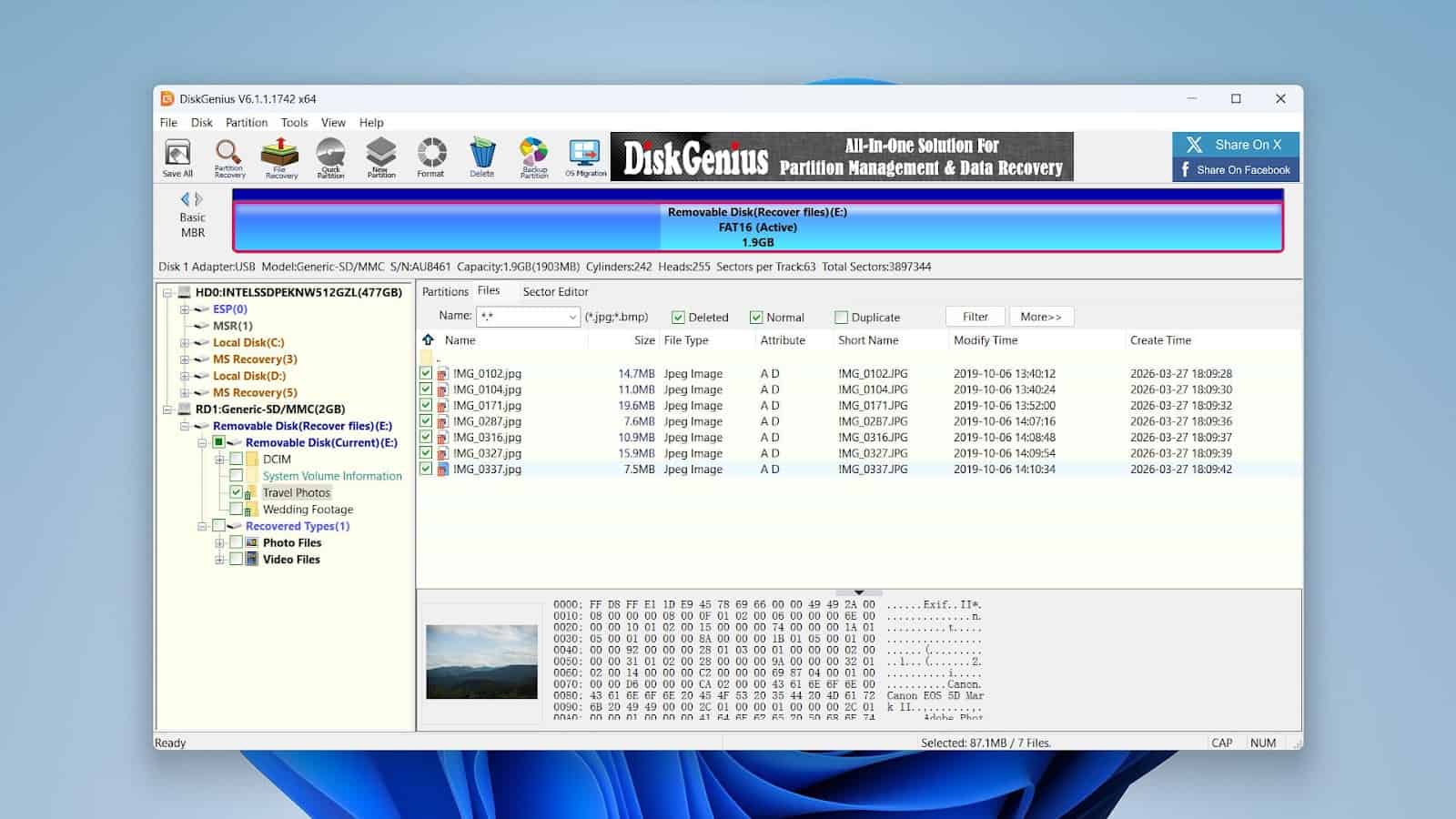Select the MS Recovery(3) partition

tap(255, 359)
